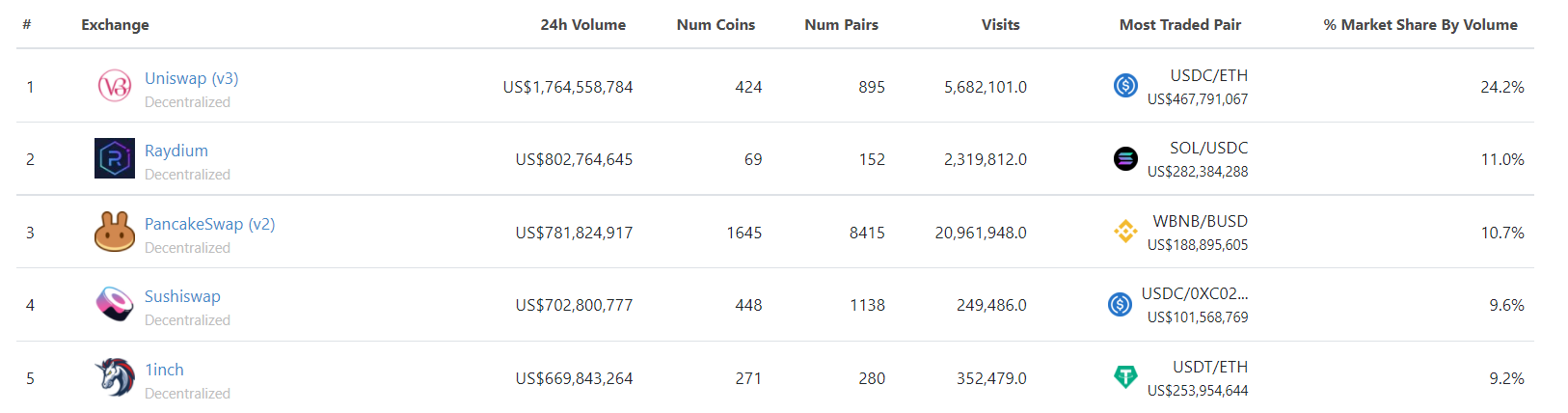This screenshot has height=413, width=1568.
Task: Click the Solana coin icon beside SOL/USDC
Action: pyautogui.click(x=1125, y=158)
